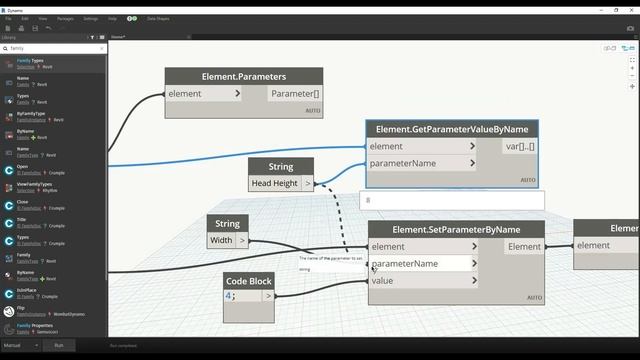Click the magnifier icon in library search
Image resolution: width=640 pixels, height=360 pixels.
point(5,49)
